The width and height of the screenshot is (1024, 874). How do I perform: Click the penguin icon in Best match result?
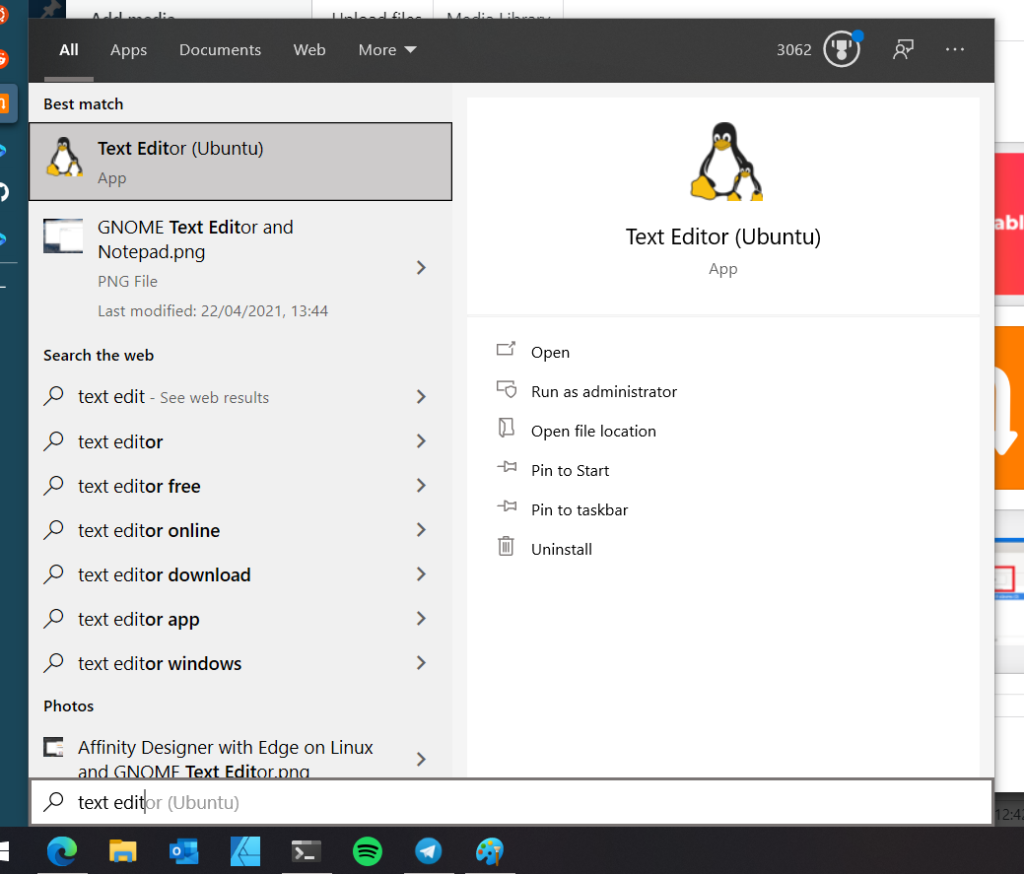point(64,157)
